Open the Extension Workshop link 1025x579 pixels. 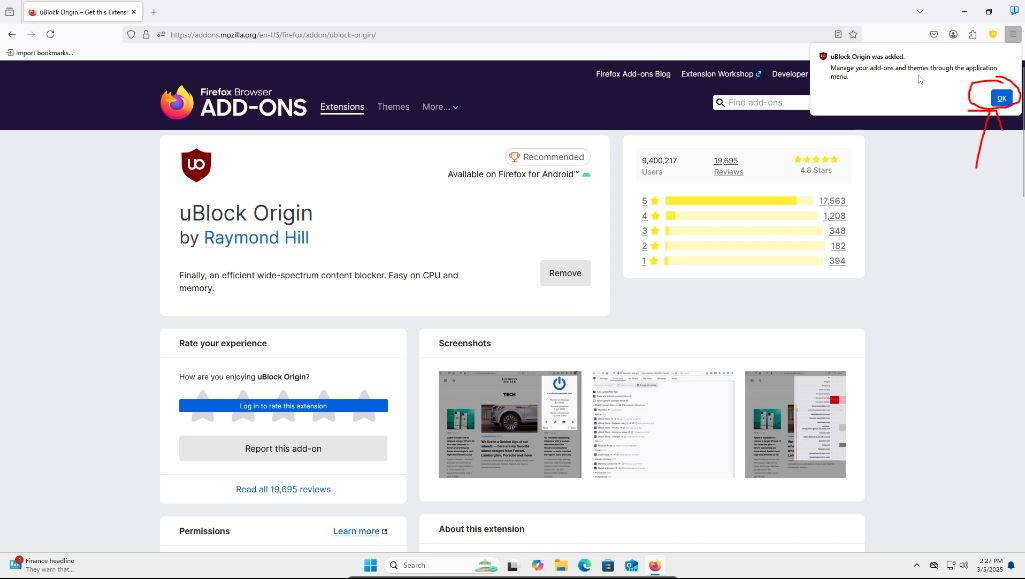coord(721,74)
